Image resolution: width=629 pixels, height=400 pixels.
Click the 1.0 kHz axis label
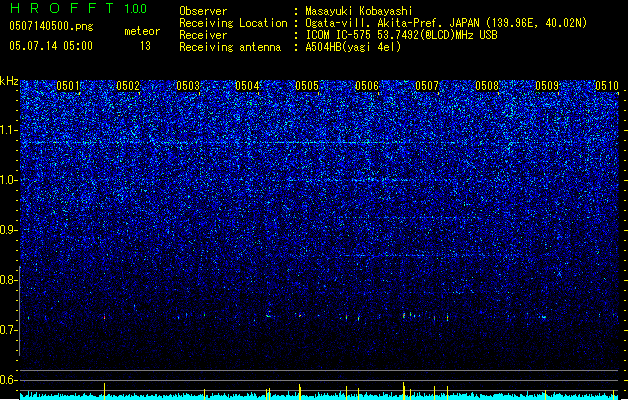[x=8, y=180]
